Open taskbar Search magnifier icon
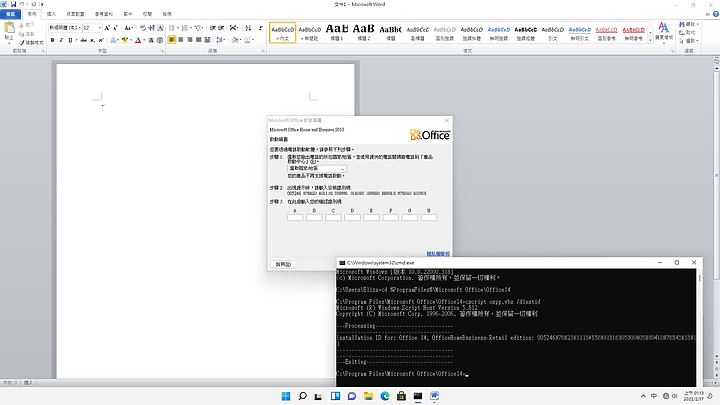720x405 pixels. click(x=302, y=396)
